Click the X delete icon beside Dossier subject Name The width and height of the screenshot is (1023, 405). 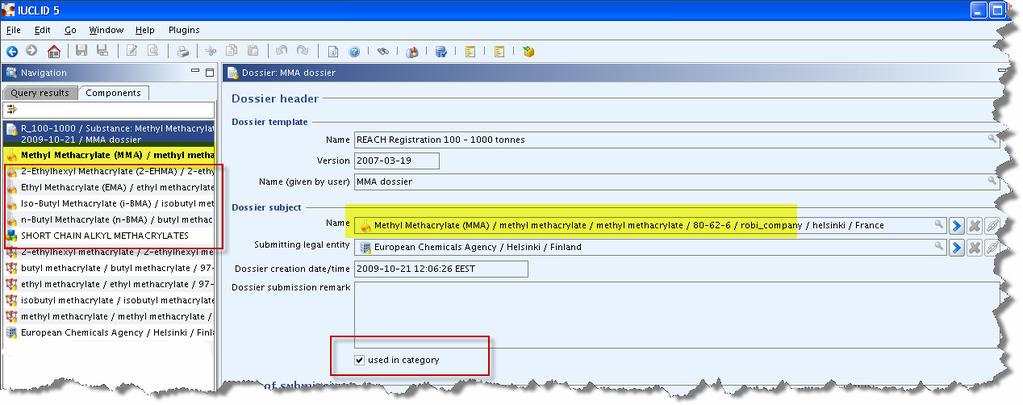pos(974,226)
